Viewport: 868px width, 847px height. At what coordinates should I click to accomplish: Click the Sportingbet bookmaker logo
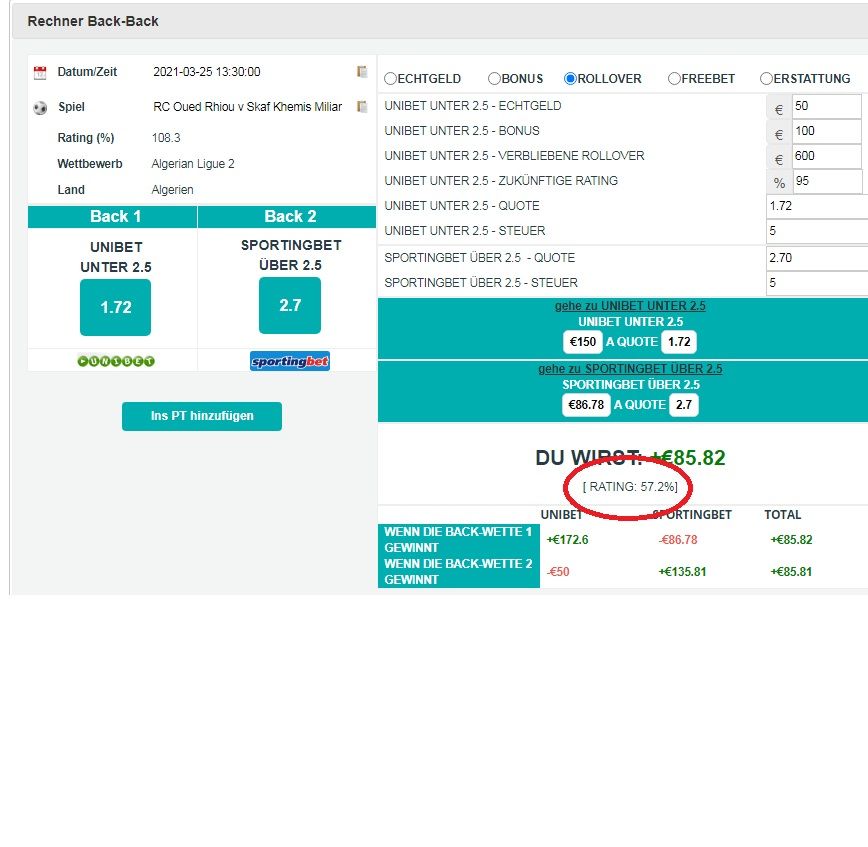pos(290,361)
